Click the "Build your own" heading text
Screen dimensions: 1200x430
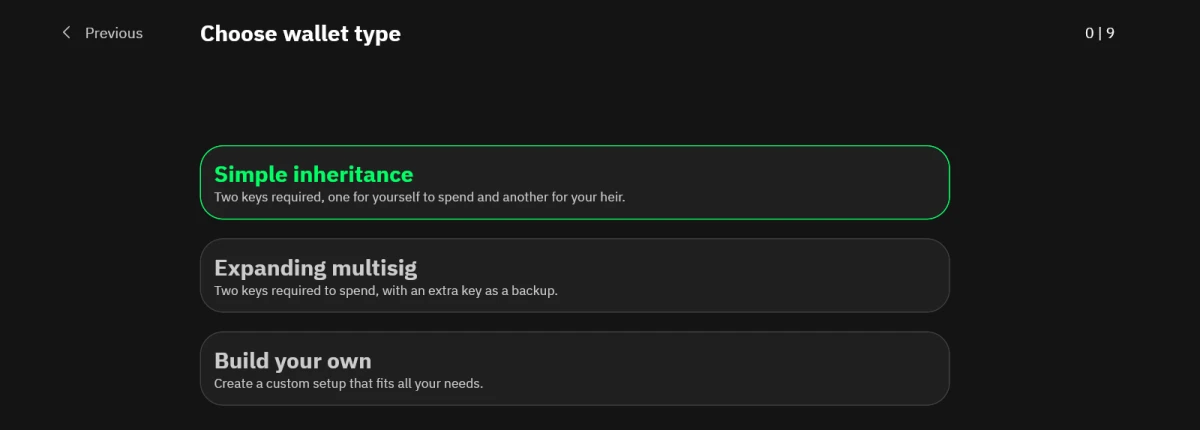pyautogui.click(x=292, y=361)
